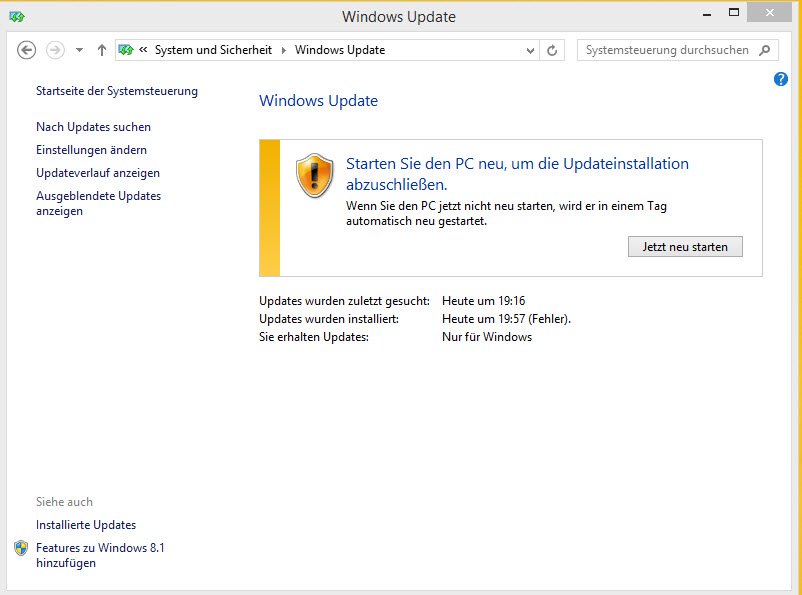802x595 pixels.
Task: Show Updateverlauf anzeigen
Action: coord(98,173)
